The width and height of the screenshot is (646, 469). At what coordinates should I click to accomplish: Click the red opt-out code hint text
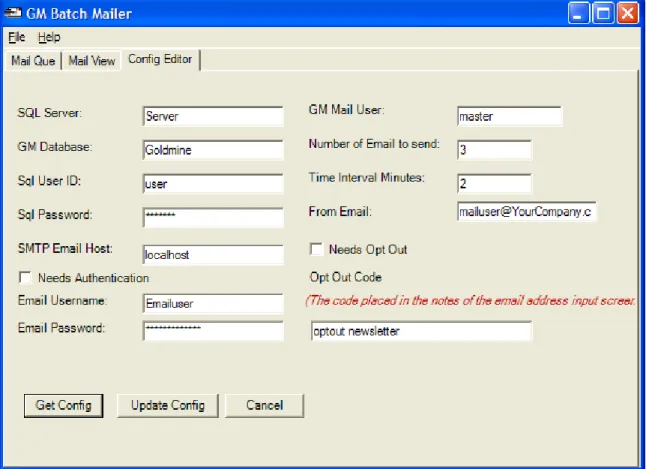tap(470, 301)
